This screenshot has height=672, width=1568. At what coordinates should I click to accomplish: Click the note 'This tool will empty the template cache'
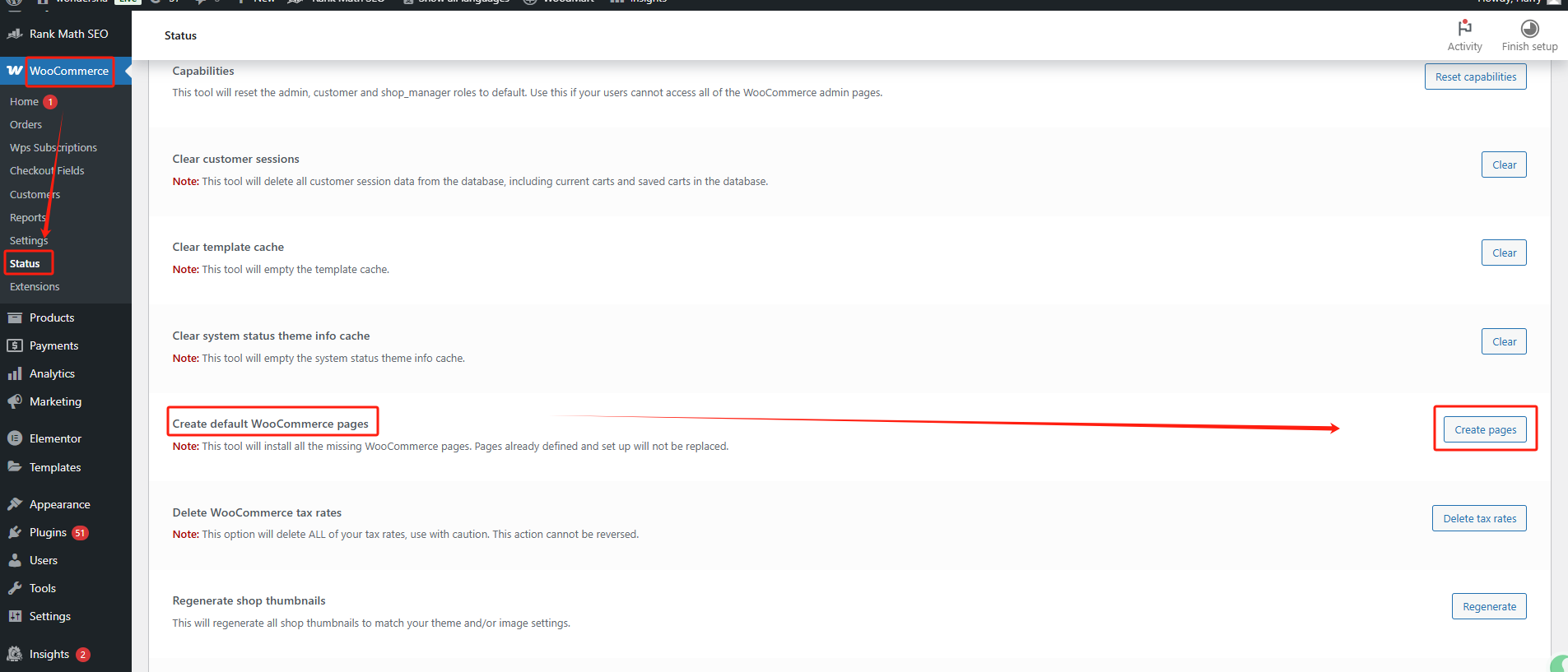[x=281, y=270]
